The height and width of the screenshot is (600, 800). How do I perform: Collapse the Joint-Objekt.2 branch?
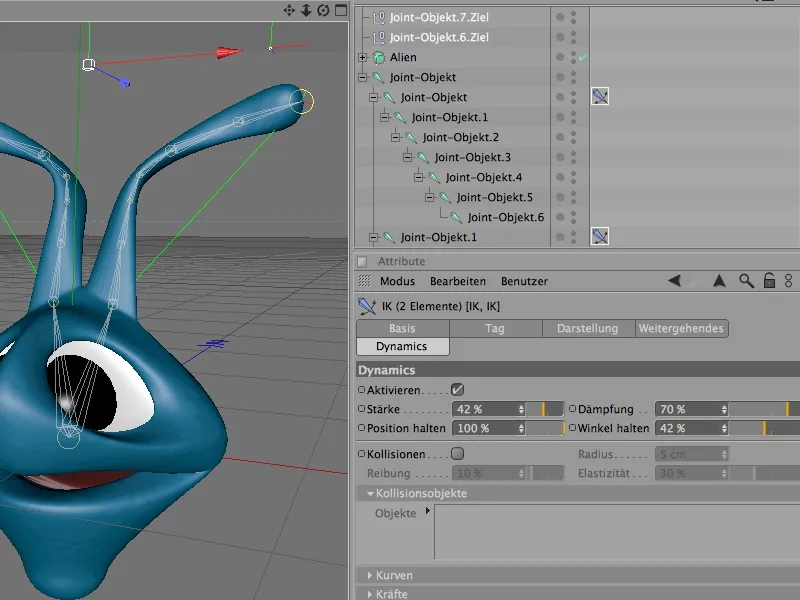click(396, 138)
